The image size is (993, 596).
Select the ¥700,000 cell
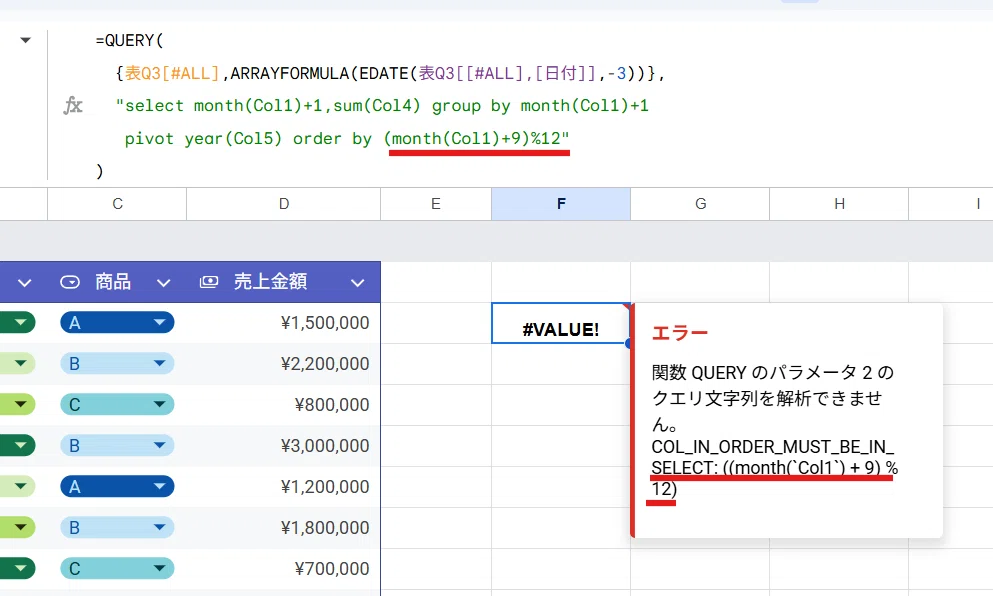click(284, 568)
